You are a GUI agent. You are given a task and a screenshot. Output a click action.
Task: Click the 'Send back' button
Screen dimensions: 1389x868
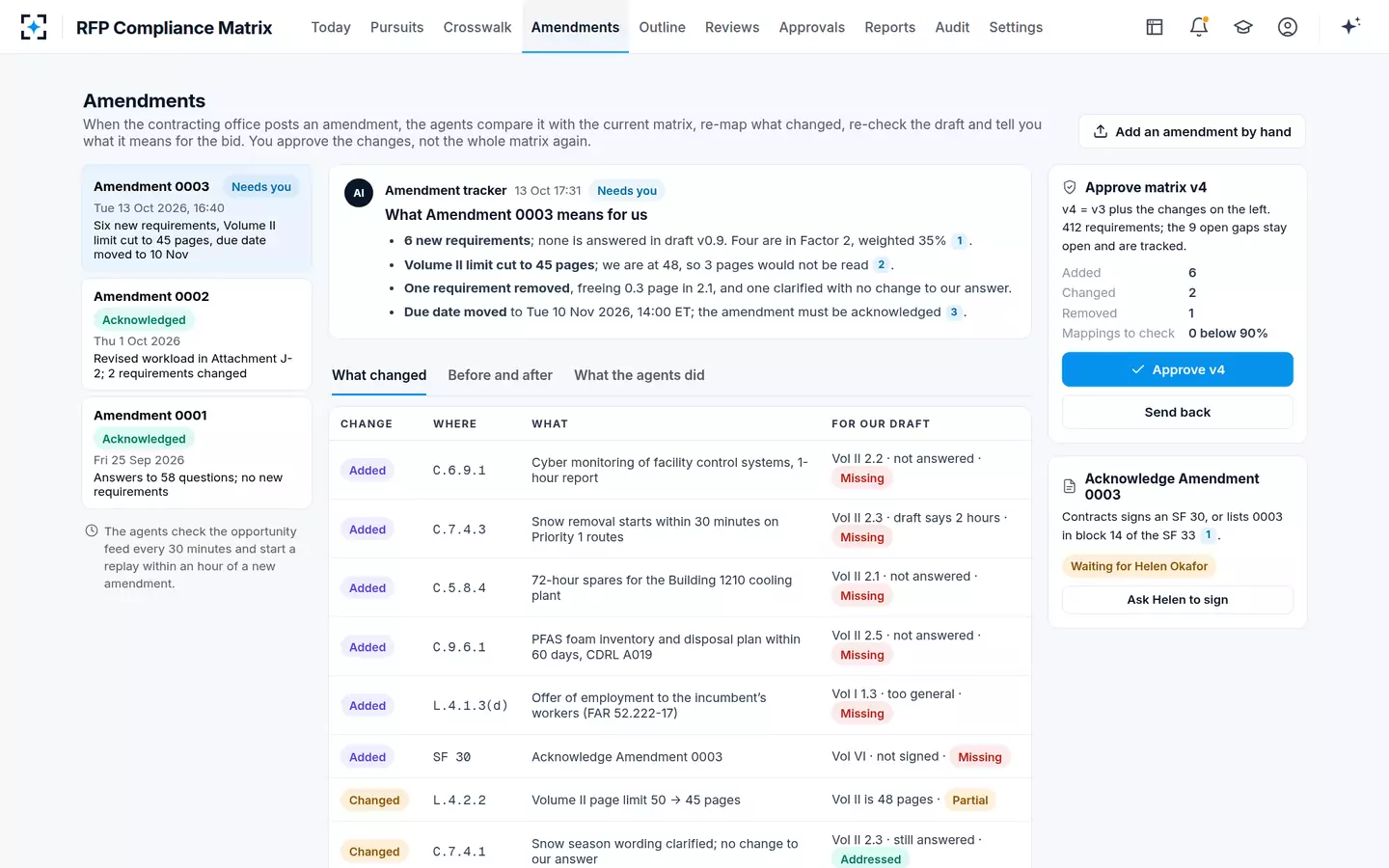click(x=1178, y=412)
